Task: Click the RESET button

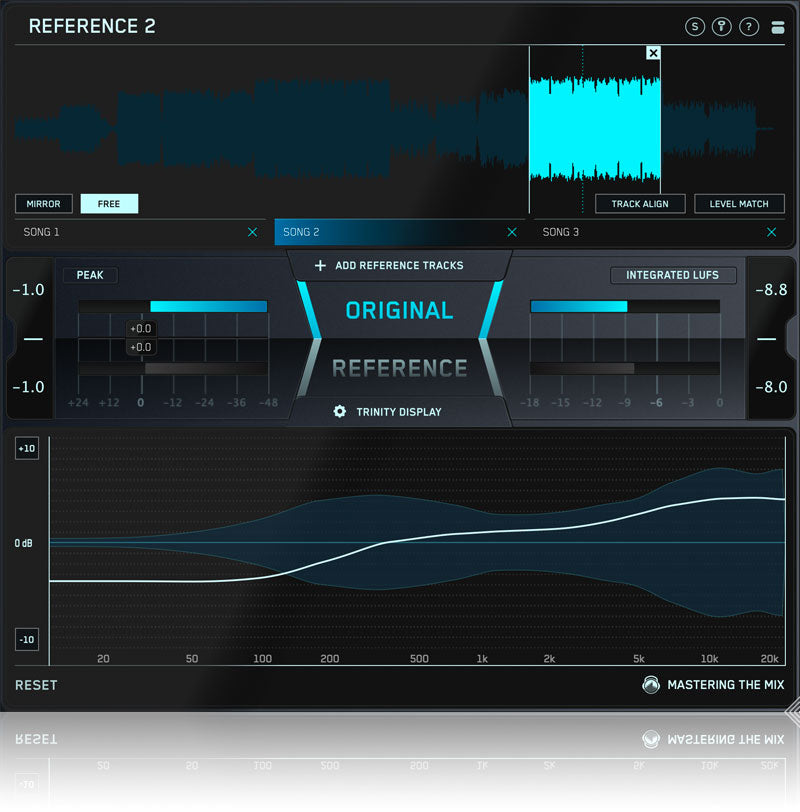Action: pyautogui.click(x=36, y=685)
